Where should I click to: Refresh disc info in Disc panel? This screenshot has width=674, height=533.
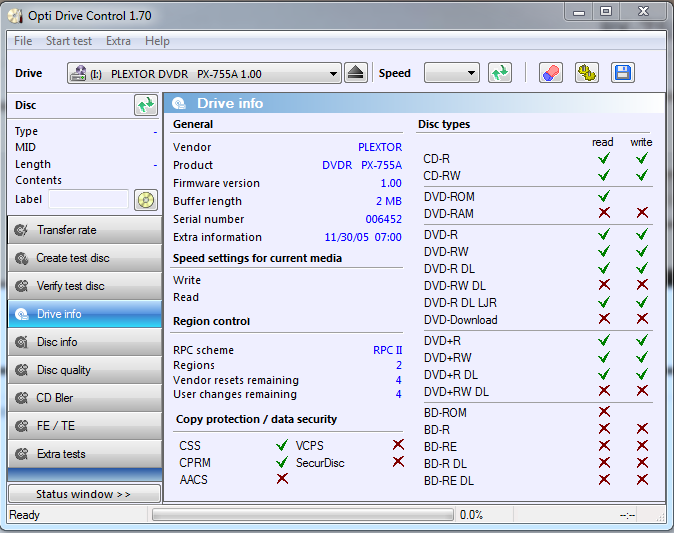point(146,105)
